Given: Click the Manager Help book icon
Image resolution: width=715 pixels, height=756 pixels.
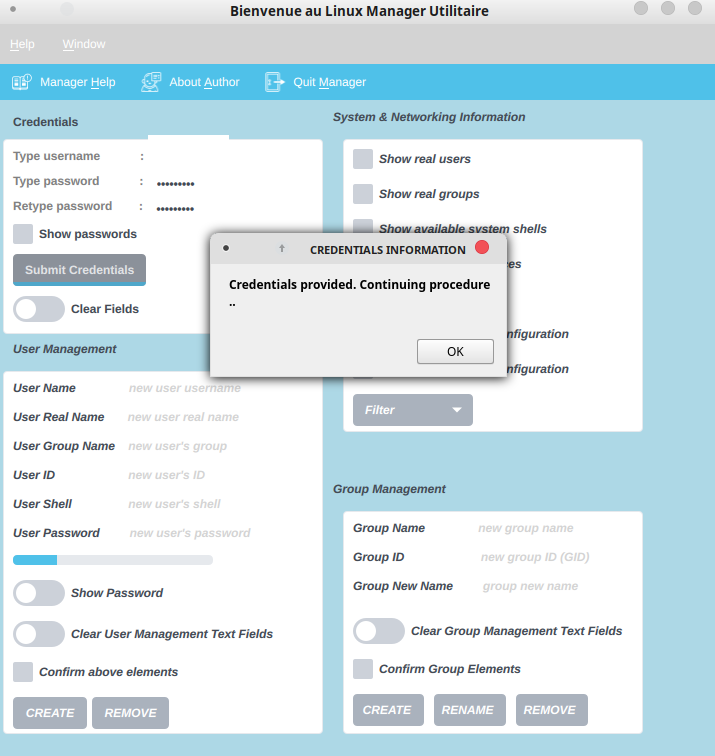Looking at the screenshot, I should [22, 82].
